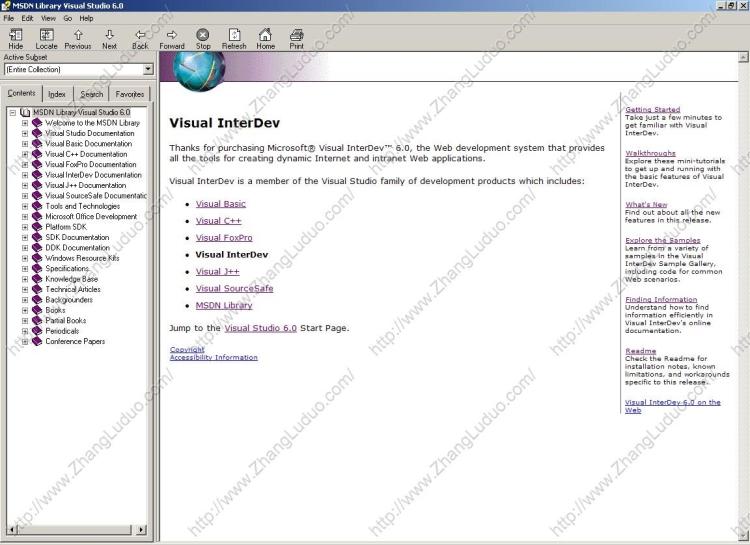The height and width of the screenshot is (545, 750).
Task: Click the Locate toolbar icon
Action: (x=46, y=34)
